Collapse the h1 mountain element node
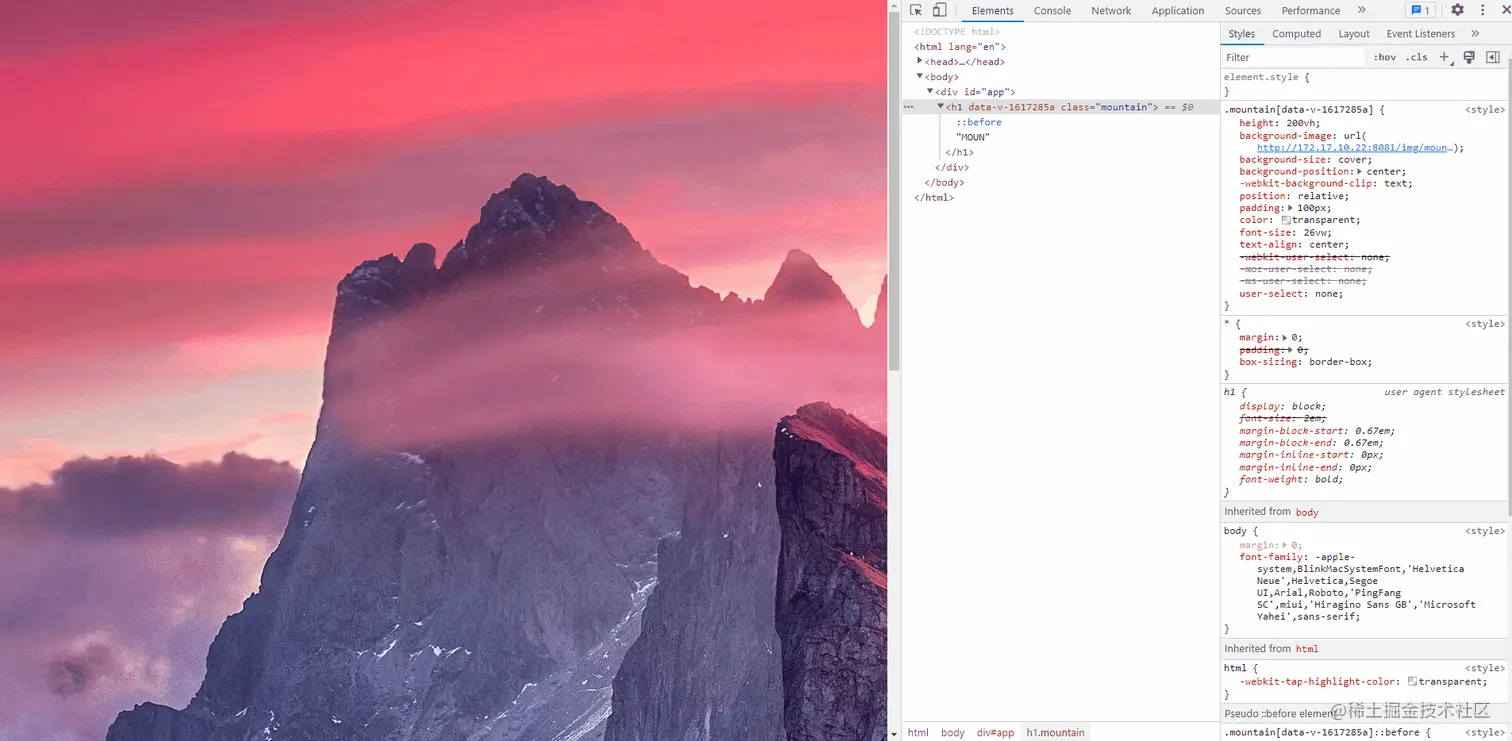The image size is (1512, 741). tap(940, 106)
